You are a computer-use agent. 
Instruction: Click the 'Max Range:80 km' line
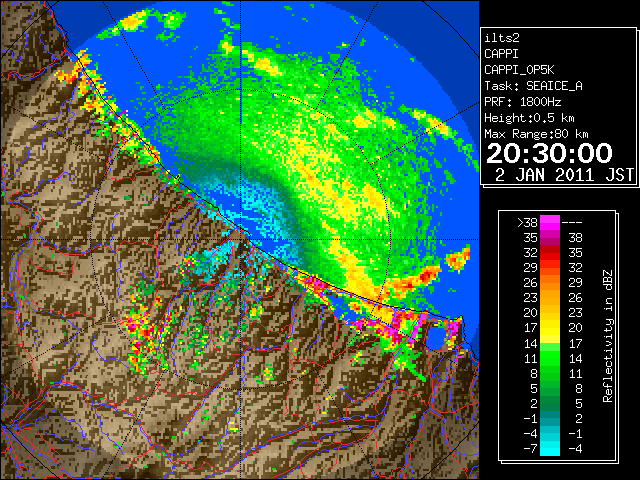[x=536, y=134]
